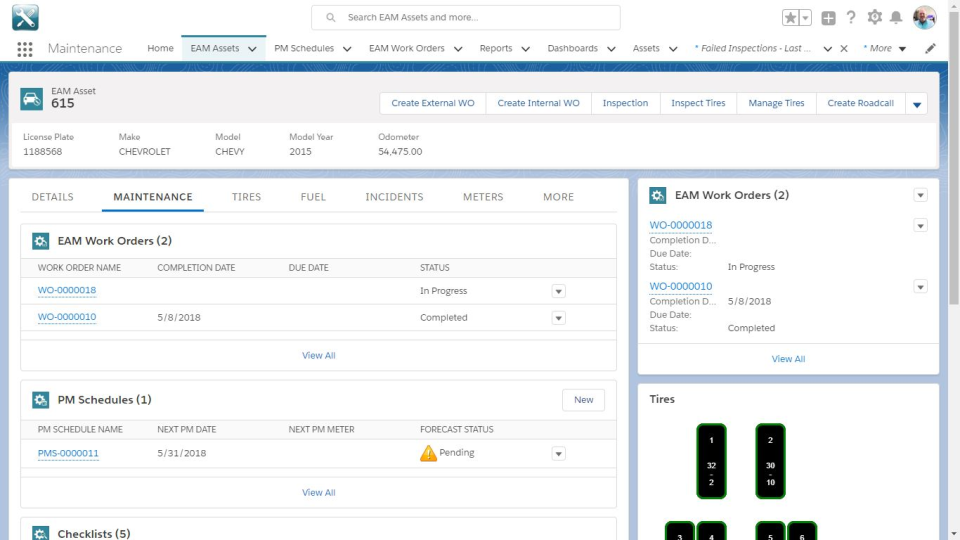Click Create Roadcall button
The image size is (960, 540).
coord(860,103)
